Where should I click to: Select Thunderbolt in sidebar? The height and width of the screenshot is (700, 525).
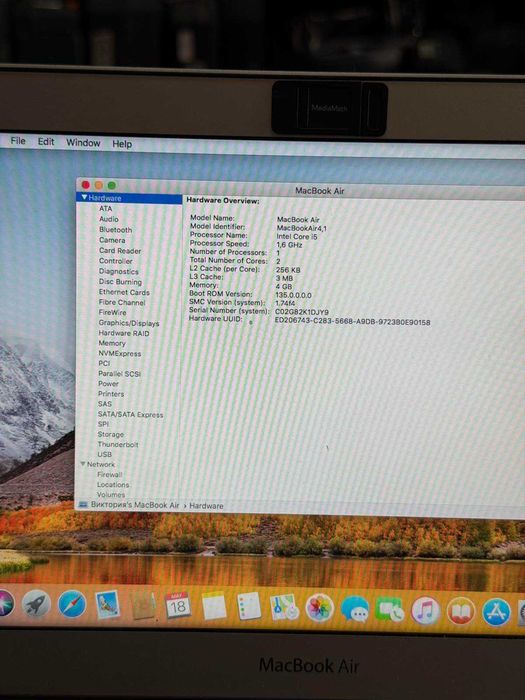coord(118,444)
